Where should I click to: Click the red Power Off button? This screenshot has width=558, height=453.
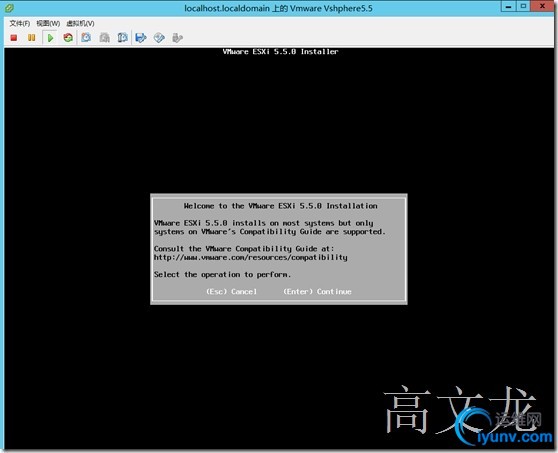tap(14, 38)
